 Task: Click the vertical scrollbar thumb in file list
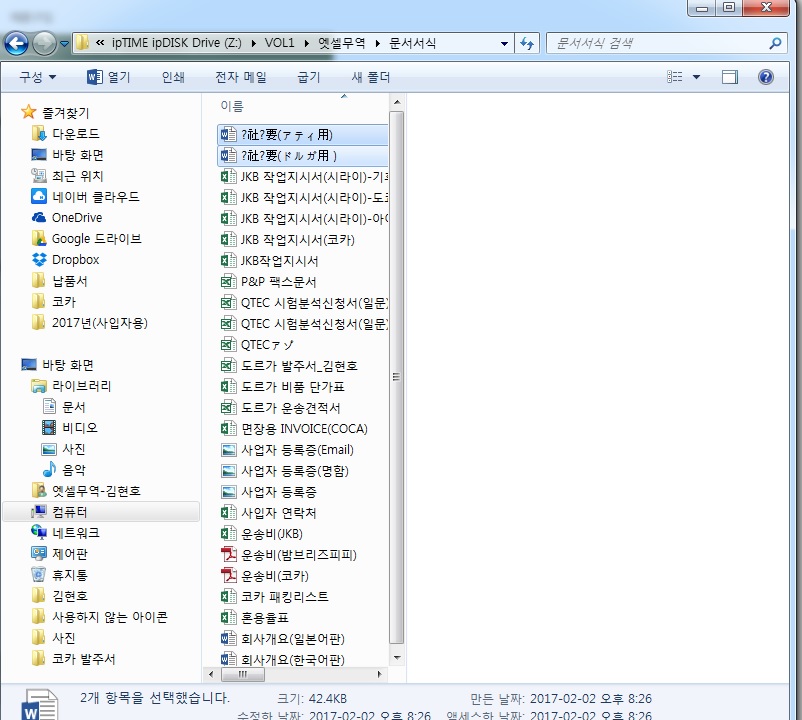pos(396,377)
